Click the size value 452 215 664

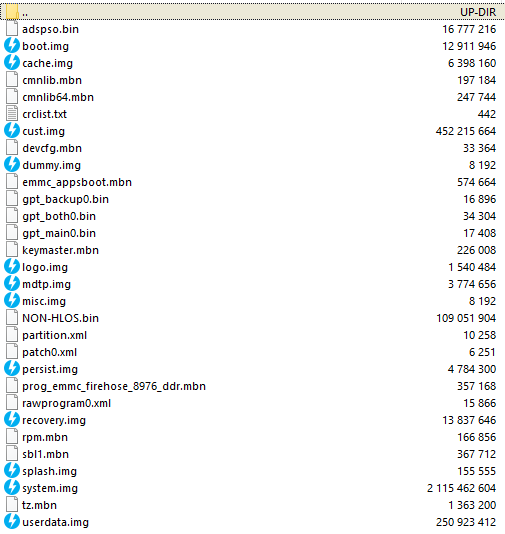466,131
